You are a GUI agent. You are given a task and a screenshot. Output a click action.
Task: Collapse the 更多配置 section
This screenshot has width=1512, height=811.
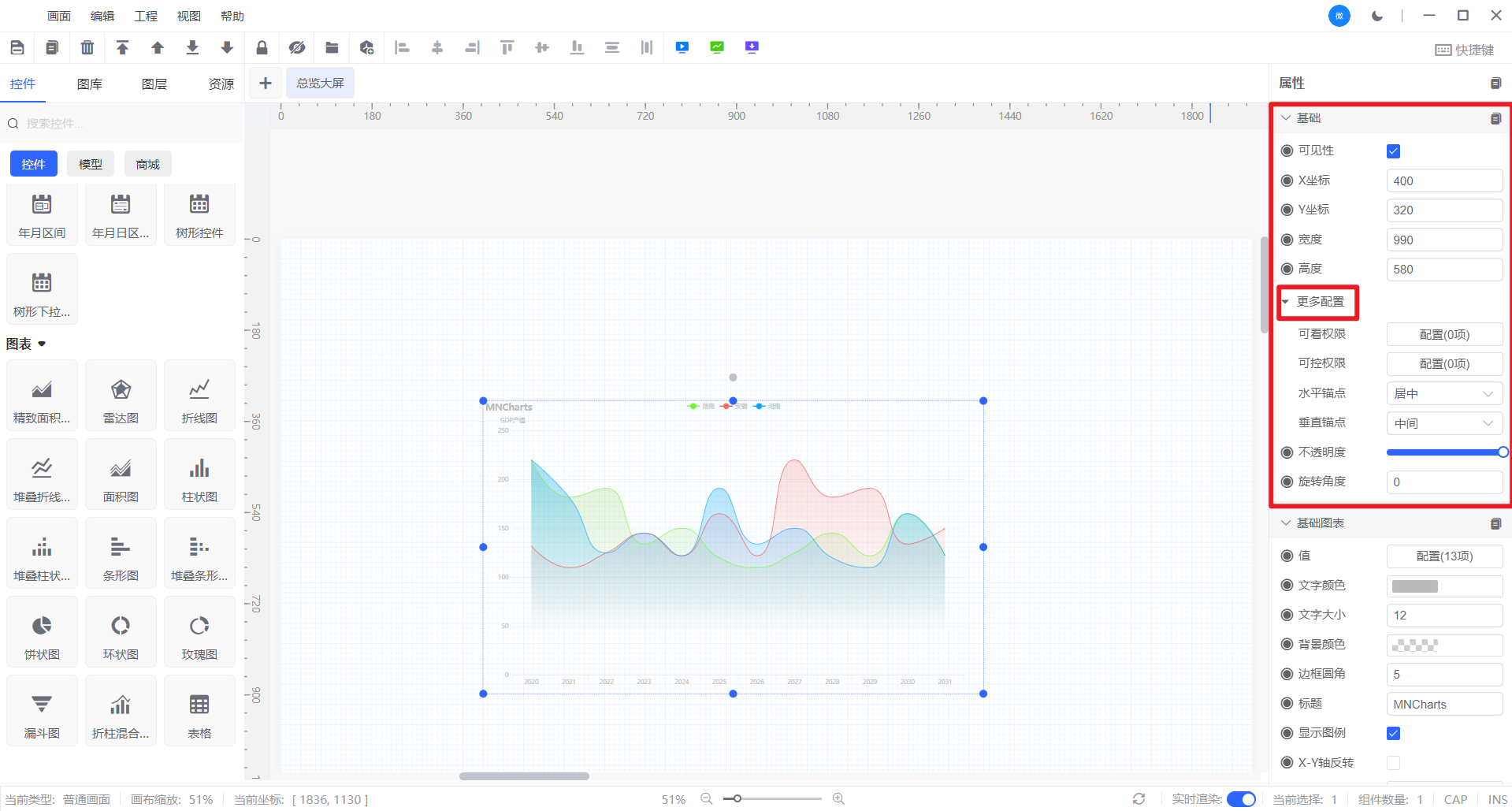(x=1286, y=302)
